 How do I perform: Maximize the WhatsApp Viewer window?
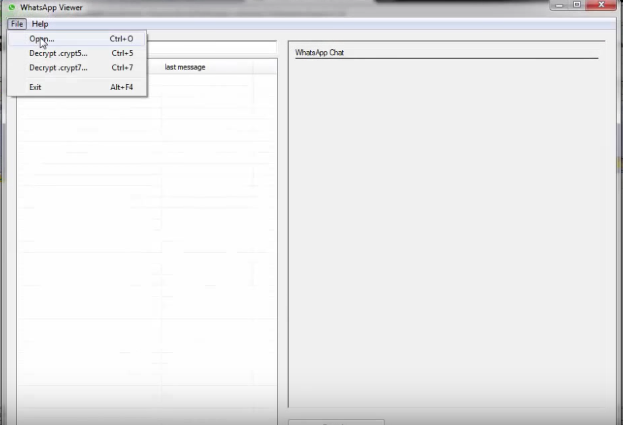[577, 6]
